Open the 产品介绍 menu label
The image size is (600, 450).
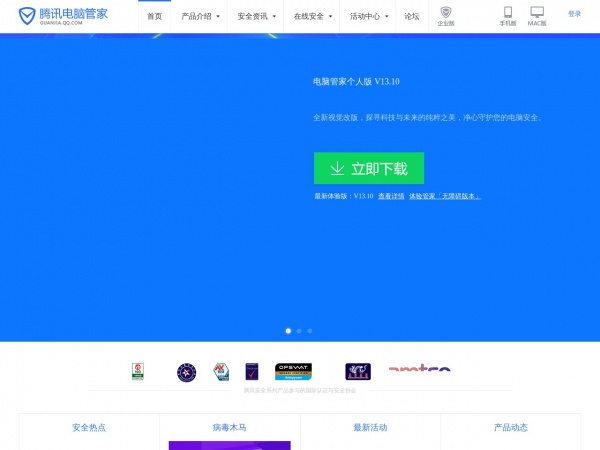[x=196, y=16]
